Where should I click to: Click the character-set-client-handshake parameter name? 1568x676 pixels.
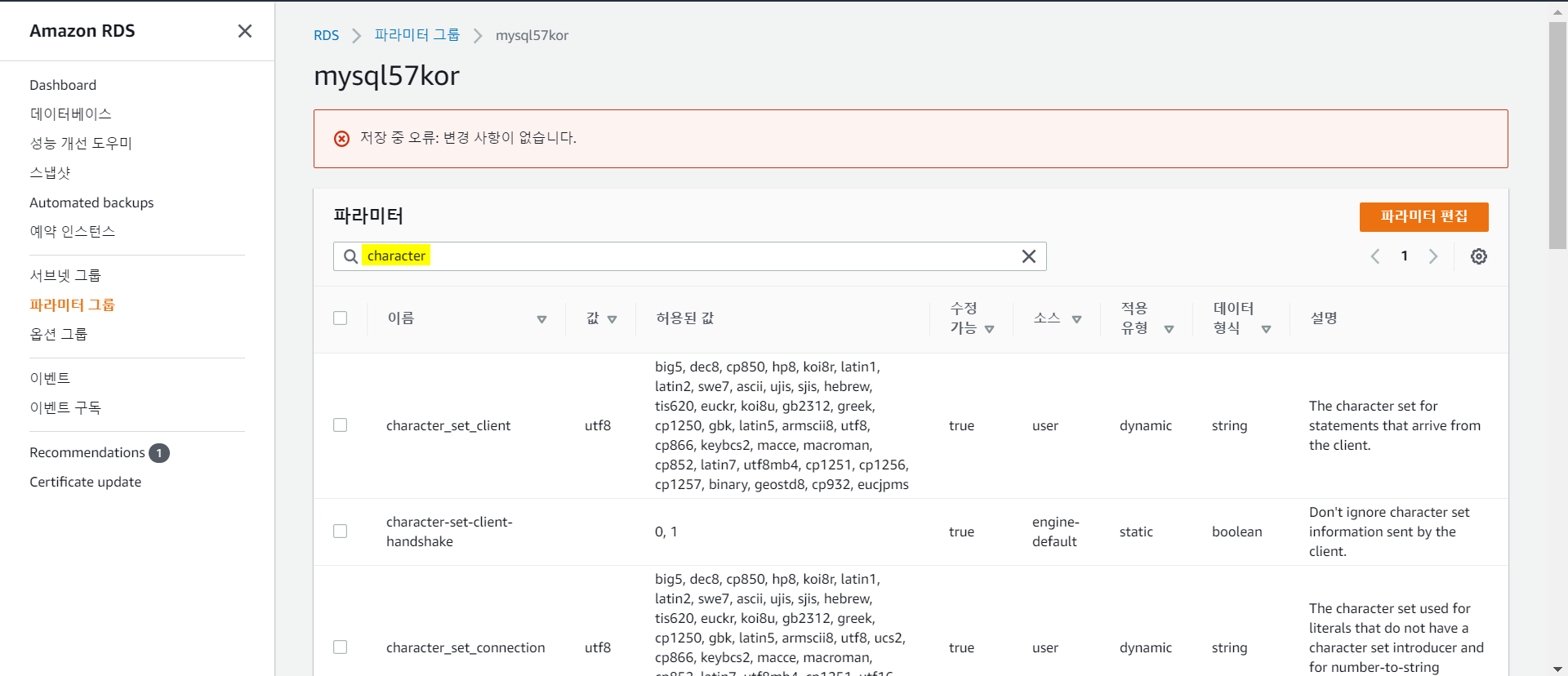pyautogui.click(x=449, y=531)
